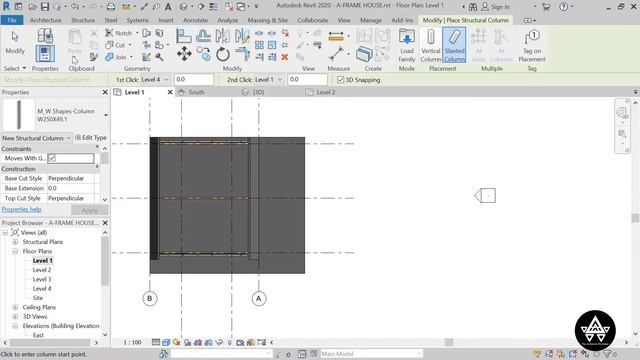The width and height of the screenshot is (640, 360).
Task: Open the New Structural Columns filter dropdown
Action: [x=37, y=138]
